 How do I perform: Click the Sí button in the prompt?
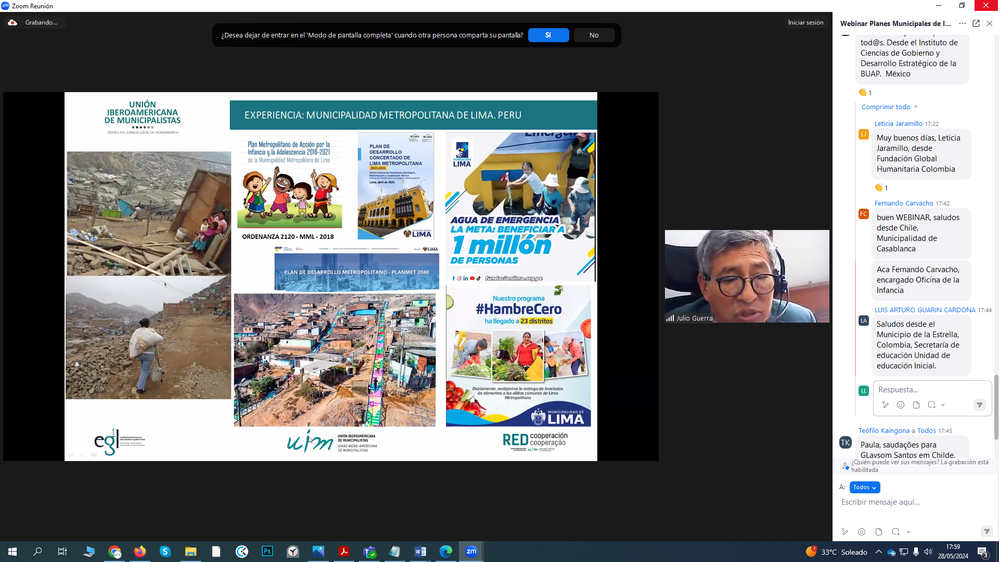pos(548,35)
